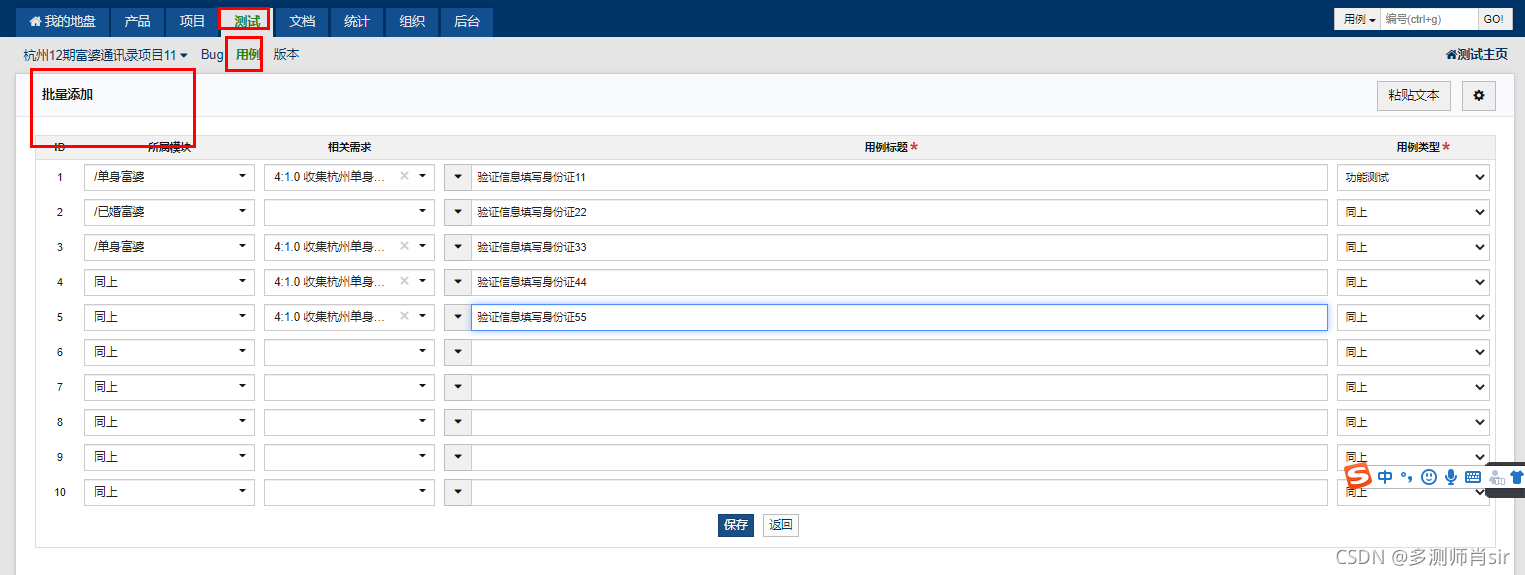Click the 粘贴文本 button
The image size is (1525, 575).
pyautogui.click(x=1414, y=96)
